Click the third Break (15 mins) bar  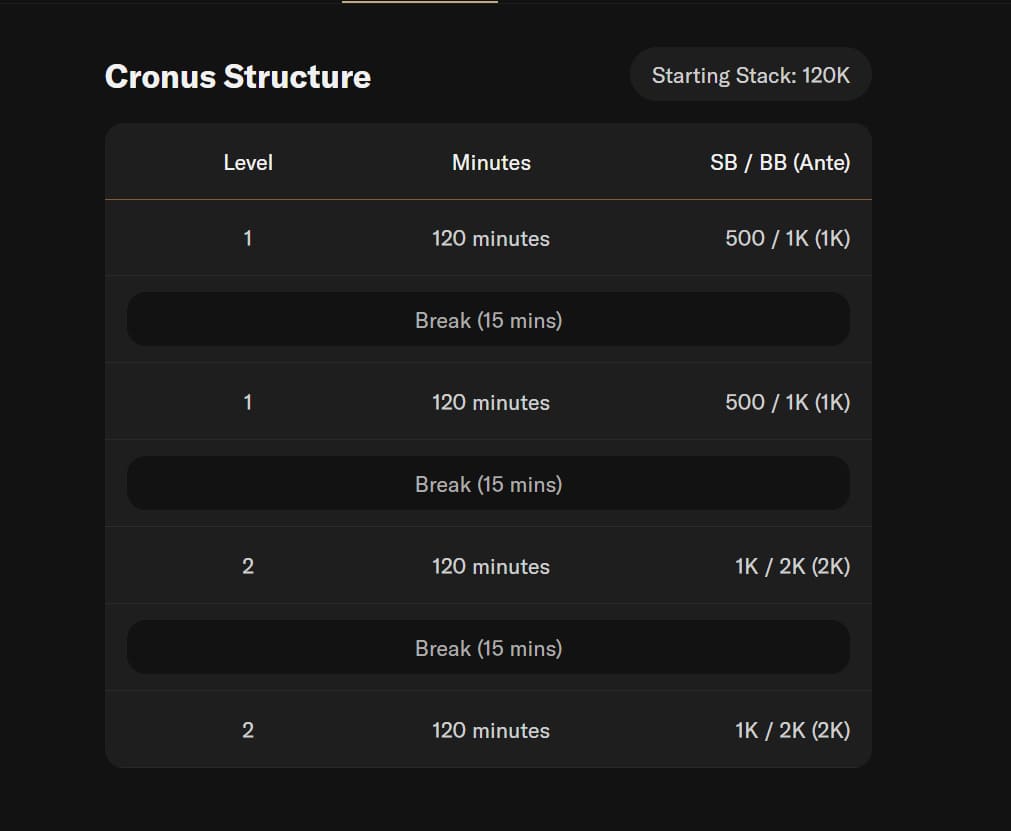488,648
